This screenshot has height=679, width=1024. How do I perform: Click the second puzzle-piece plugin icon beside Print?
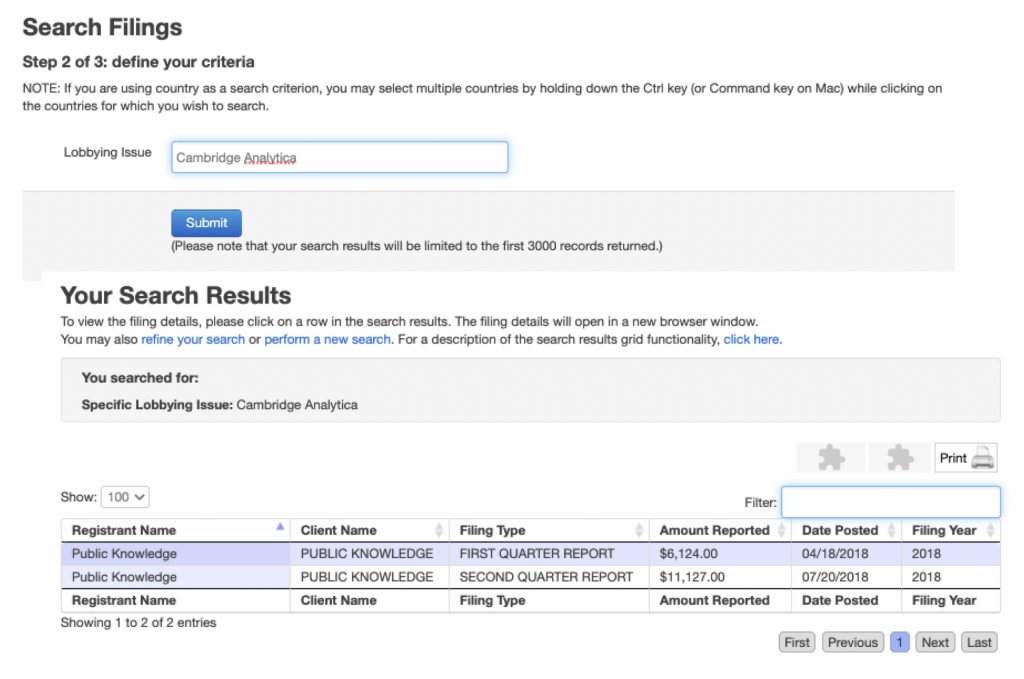[x=900, y=458]
